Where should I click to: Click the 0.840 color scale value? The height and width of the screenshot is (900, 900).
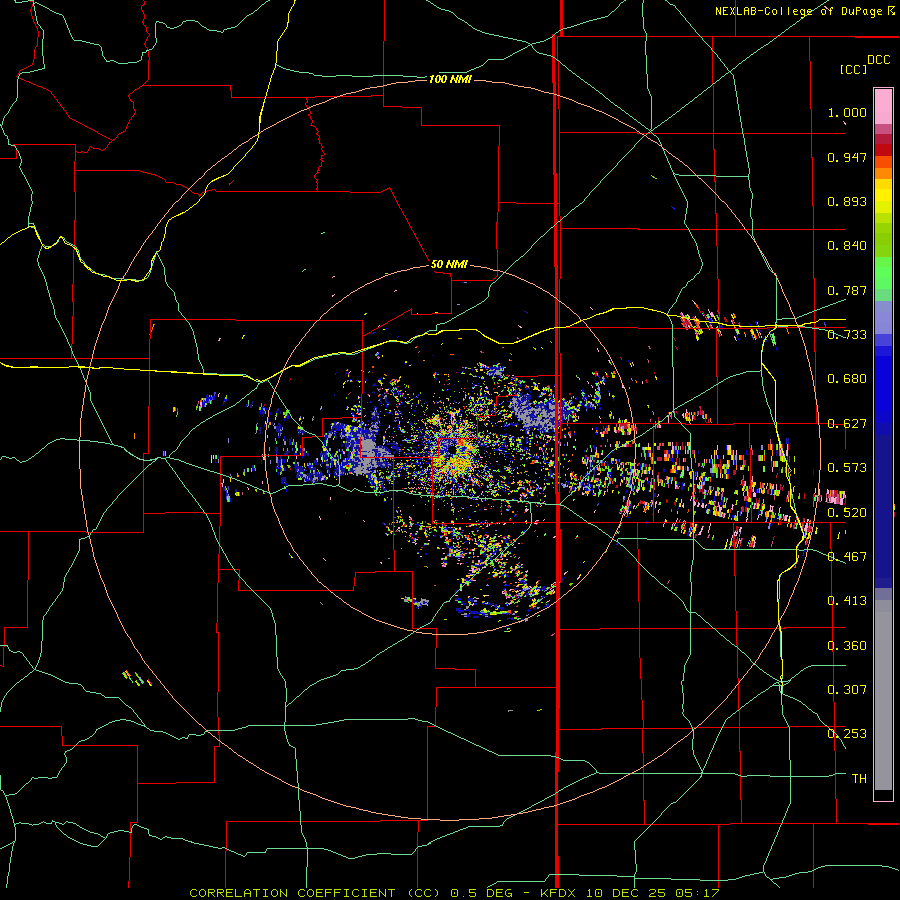point(847,246)
